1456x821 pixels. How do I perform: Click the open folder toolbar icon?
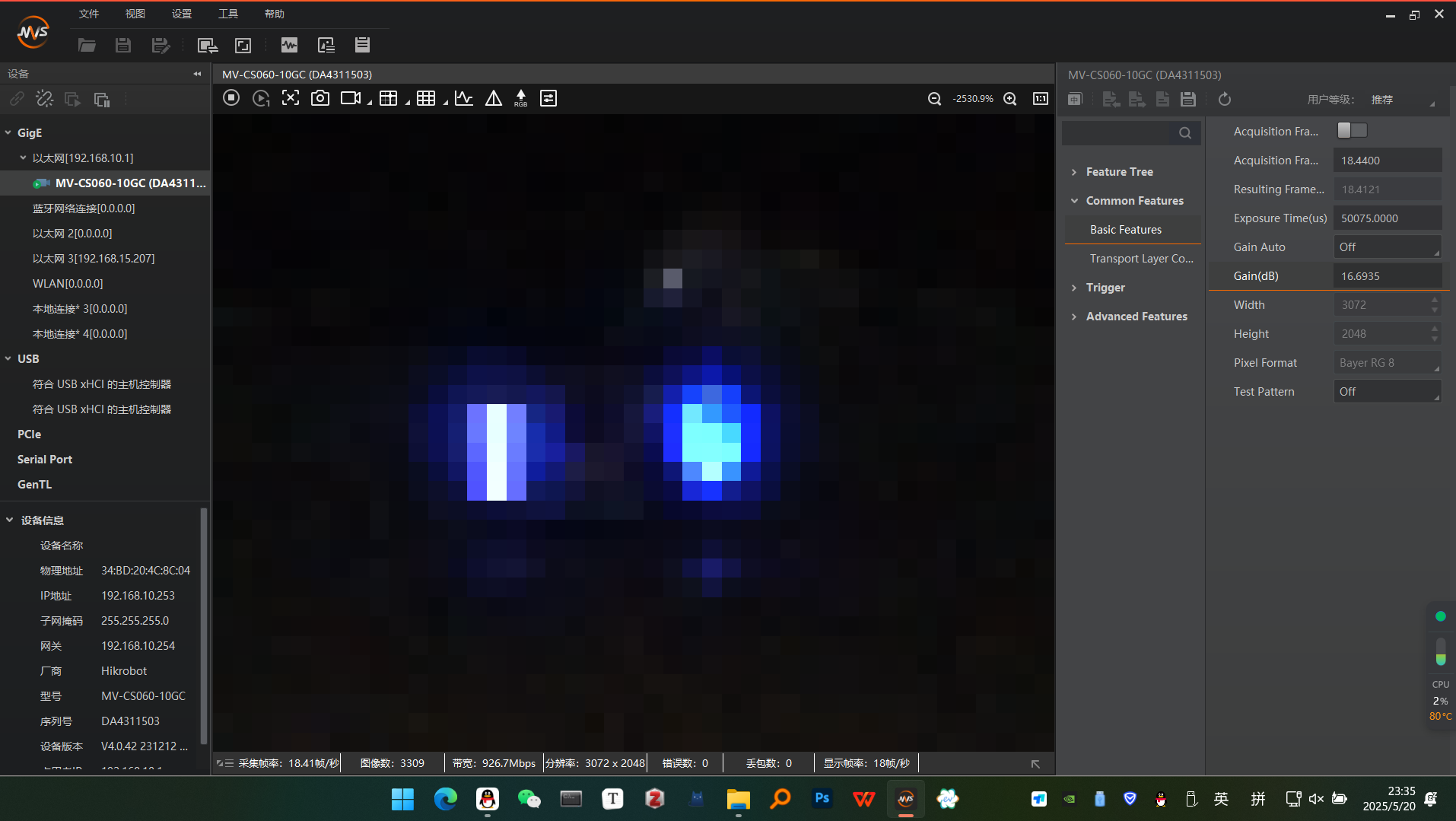click(87, 46)
